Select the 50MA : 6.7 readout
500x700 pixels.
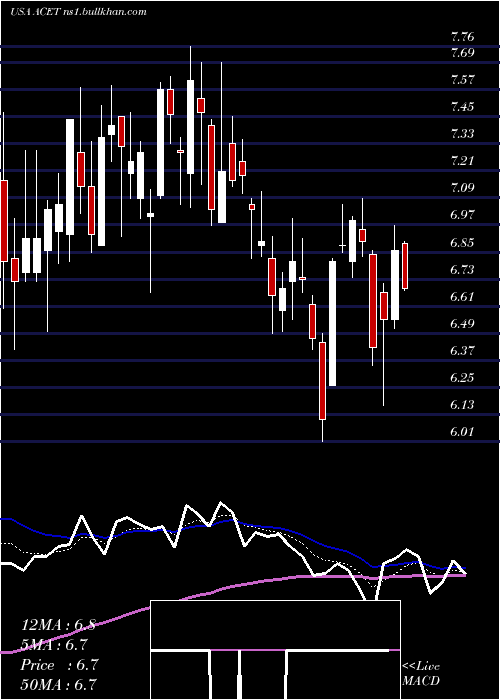point(58,684)
